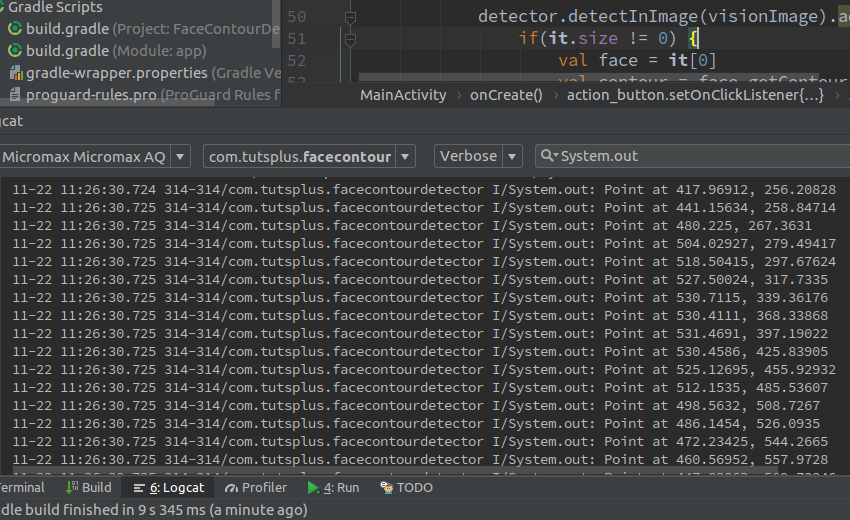The image size is (850, 520).
Task: Click the proguard-rules.pro file icon
Action: point(16,94)
